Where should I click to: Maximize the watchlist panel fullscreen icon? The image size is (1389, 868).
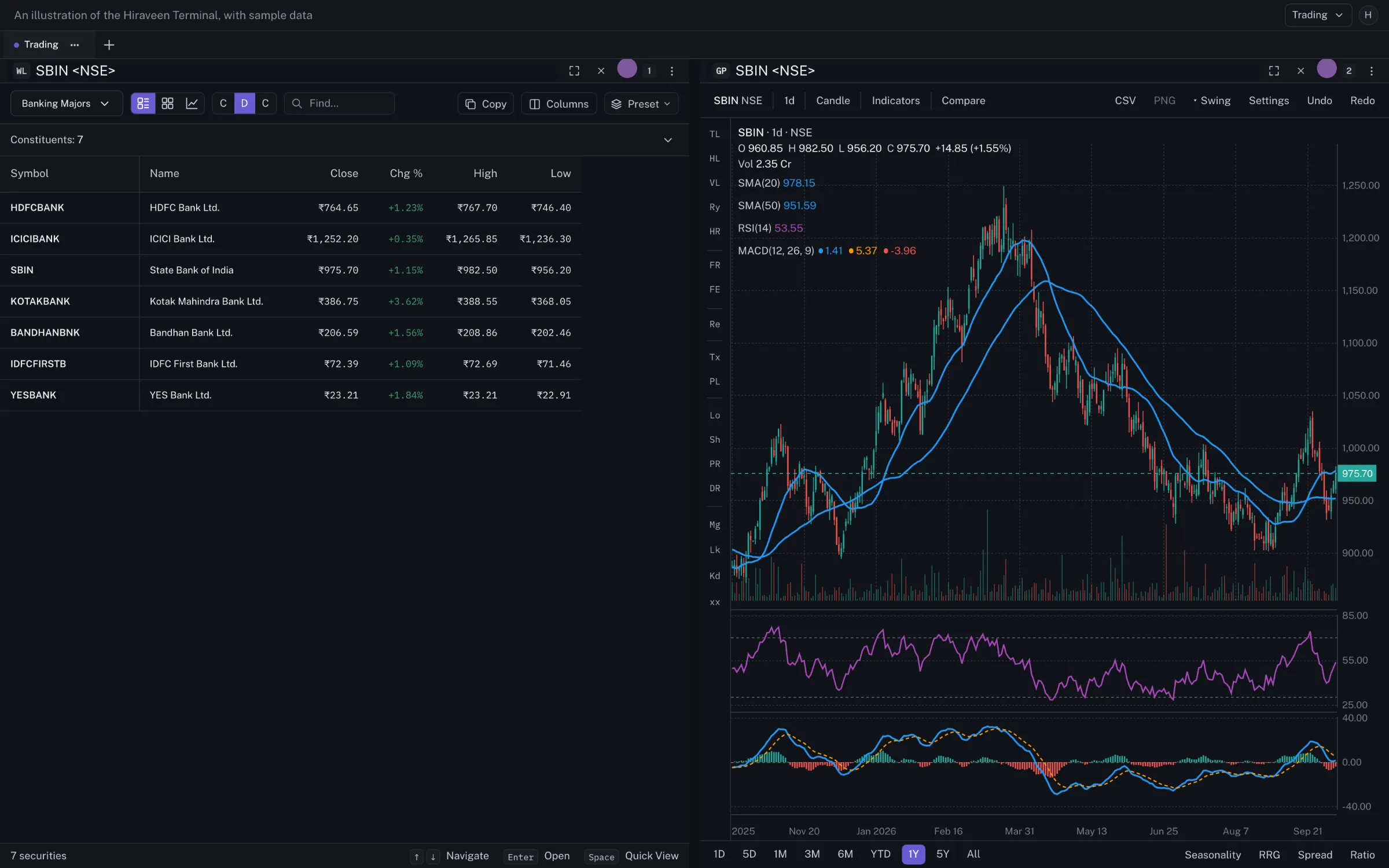click(574, 71)
